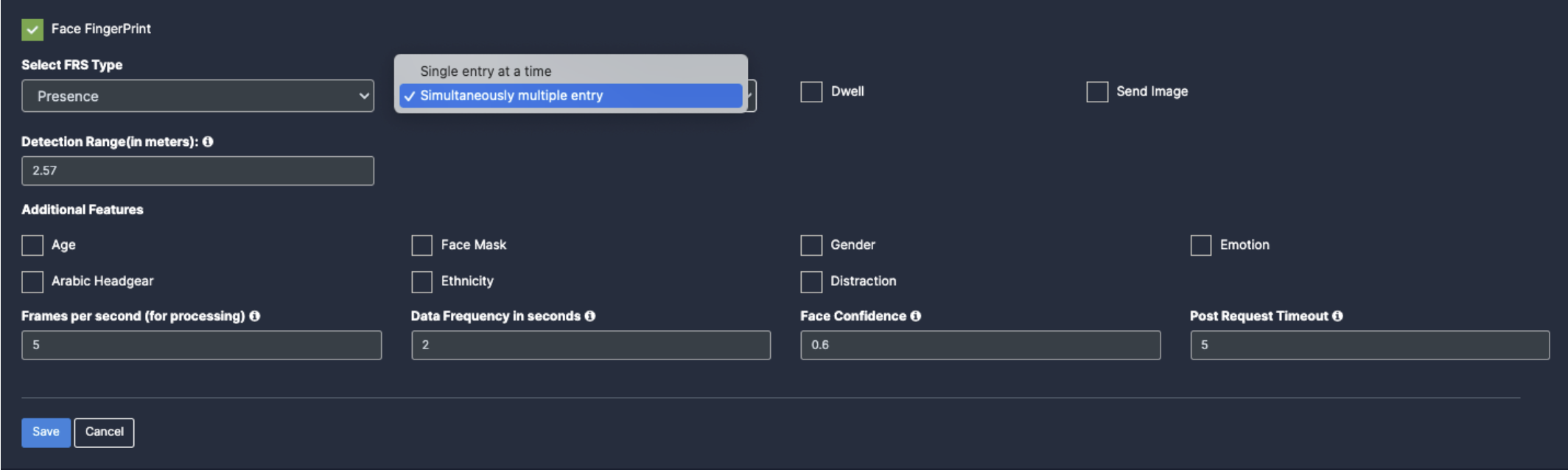The height and width of the screenshot is (470, 1568).
Task: Click info icon beside Face Confidence
Action: (916, 316)
